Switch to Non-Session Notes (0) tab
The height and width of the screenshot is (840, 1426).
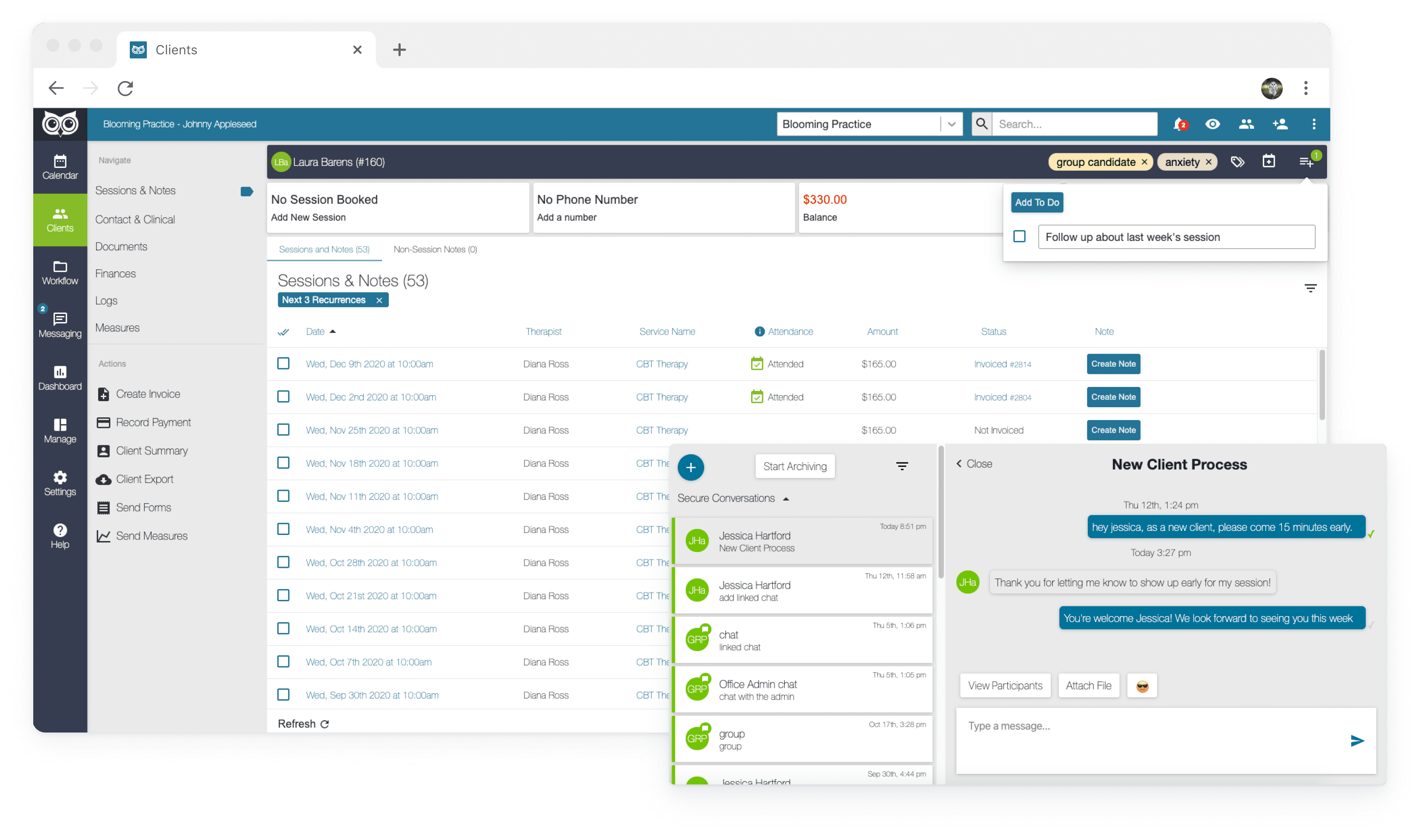pyautogui.click(x=435, y=249)
